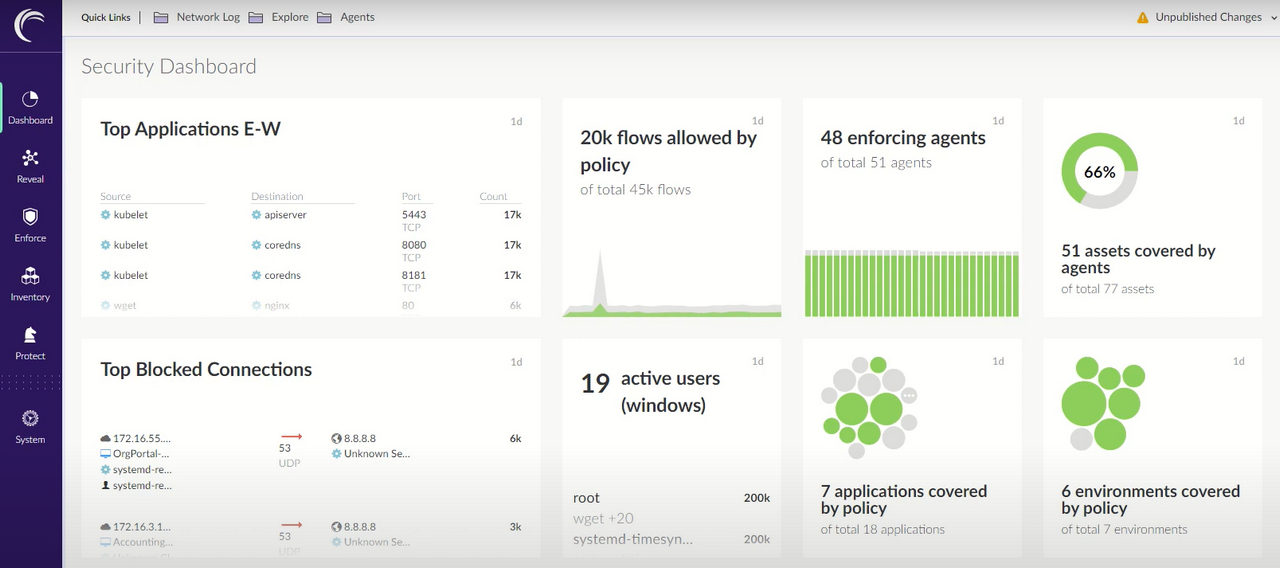Screen dimensions: 1280x568
Task: Click the ellipsis bubble in applications chart
Action: click(x=909, y=395)
